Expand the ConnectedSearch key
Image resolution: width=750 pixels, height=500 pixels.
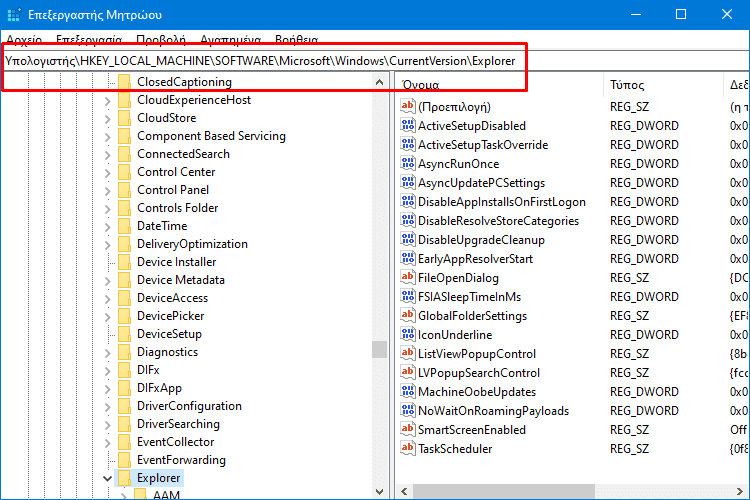(x=108, y=155)
